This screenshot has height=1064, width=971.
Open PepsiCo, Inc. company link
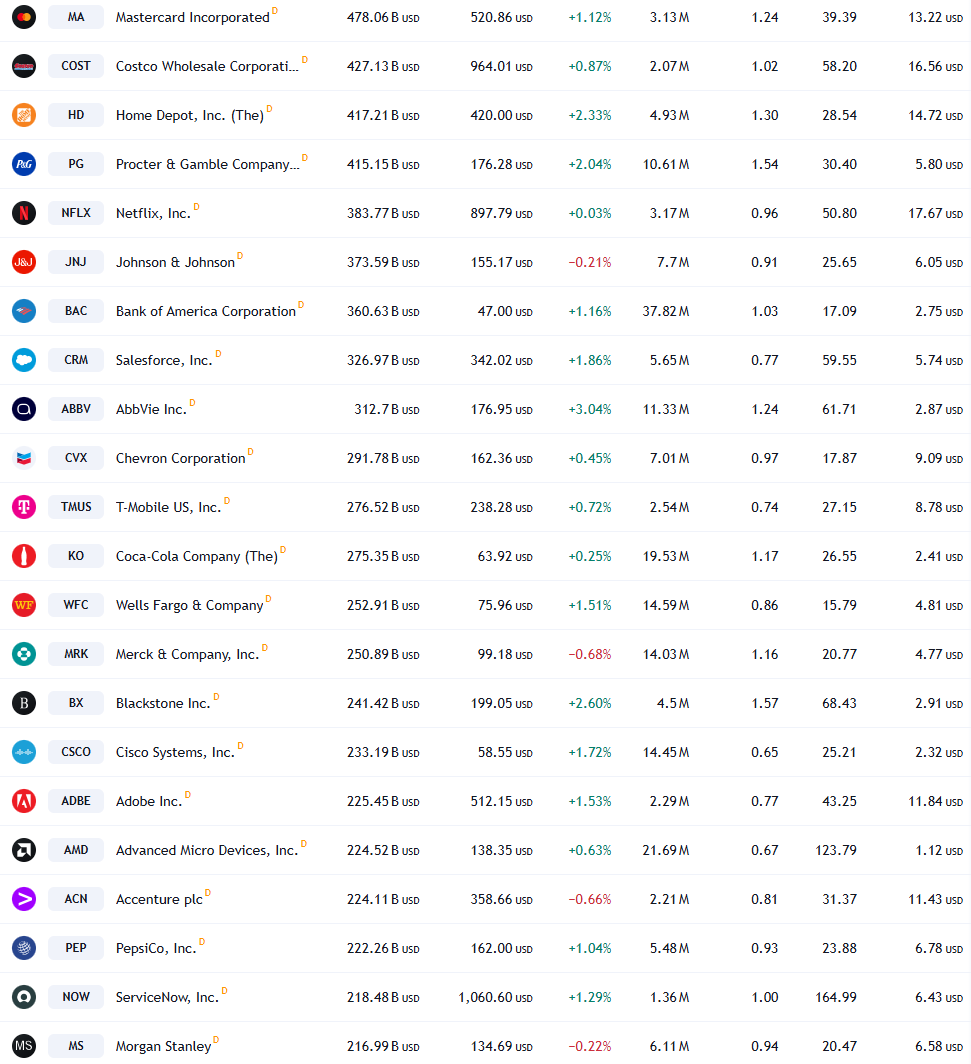pyautogui.click(x=156, y=948)
